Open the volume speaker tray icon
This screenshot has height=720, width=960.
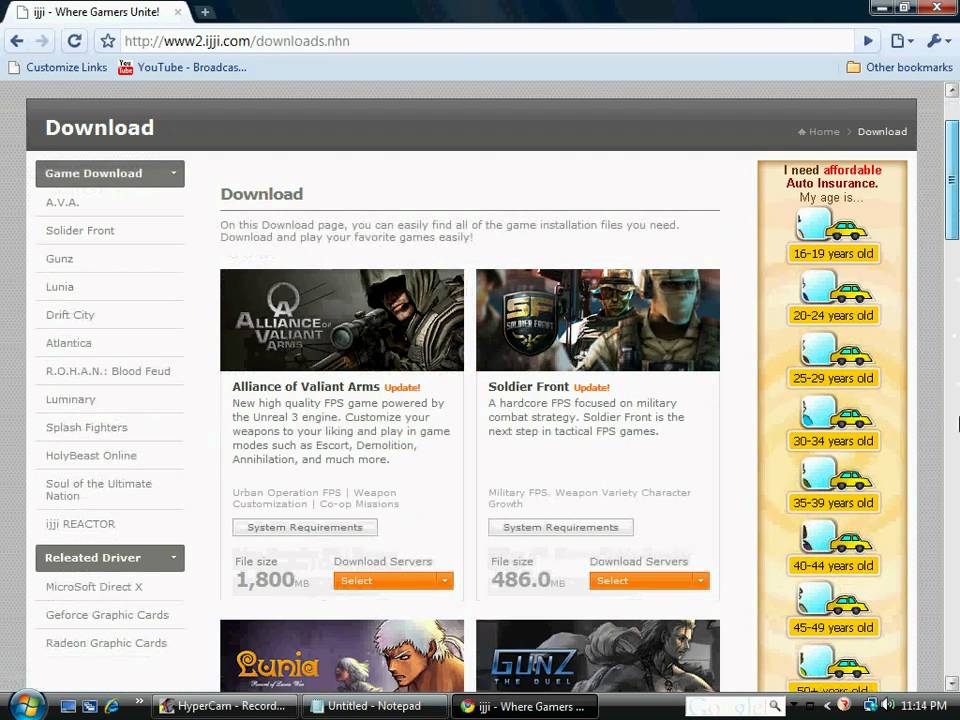889,705
